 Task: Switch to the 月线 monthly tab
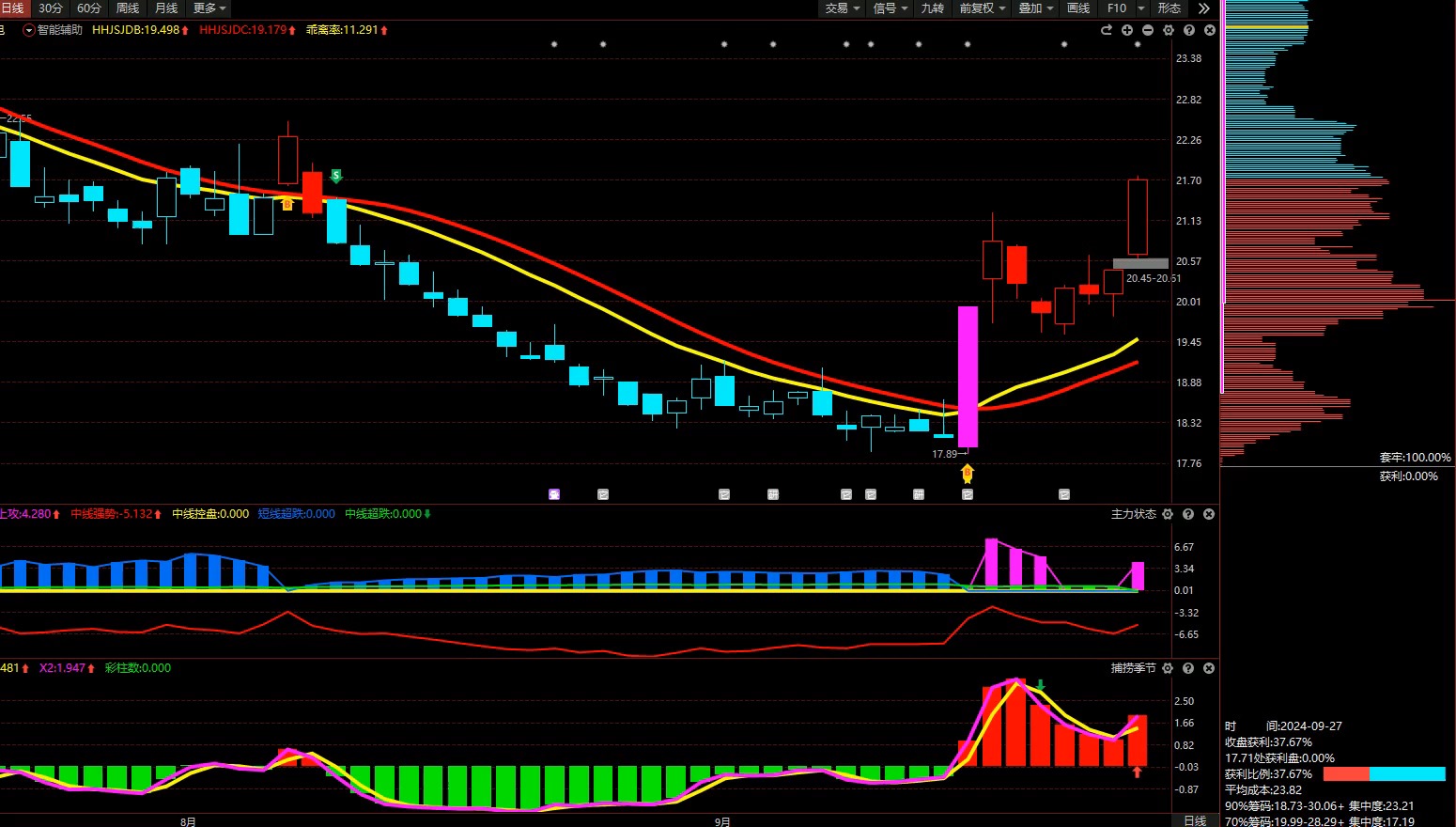(x=166, y=8)
